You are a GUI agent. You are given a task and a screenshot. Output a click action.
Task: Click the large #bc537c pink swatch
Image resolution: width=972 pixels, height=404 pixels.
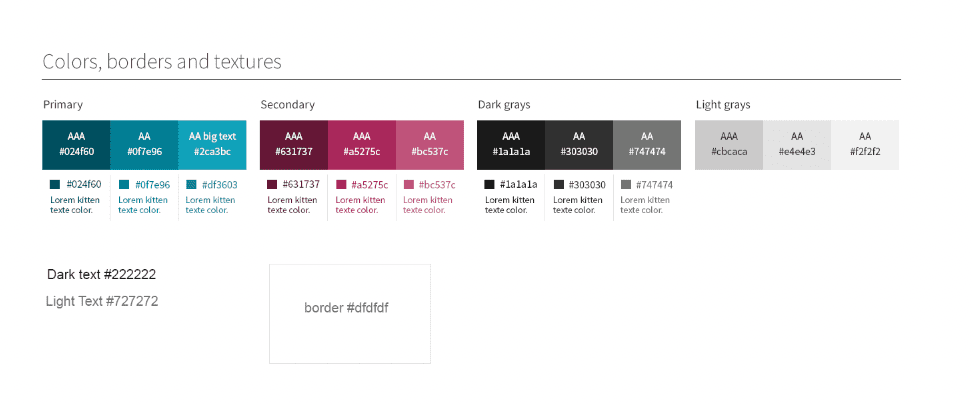430,144
